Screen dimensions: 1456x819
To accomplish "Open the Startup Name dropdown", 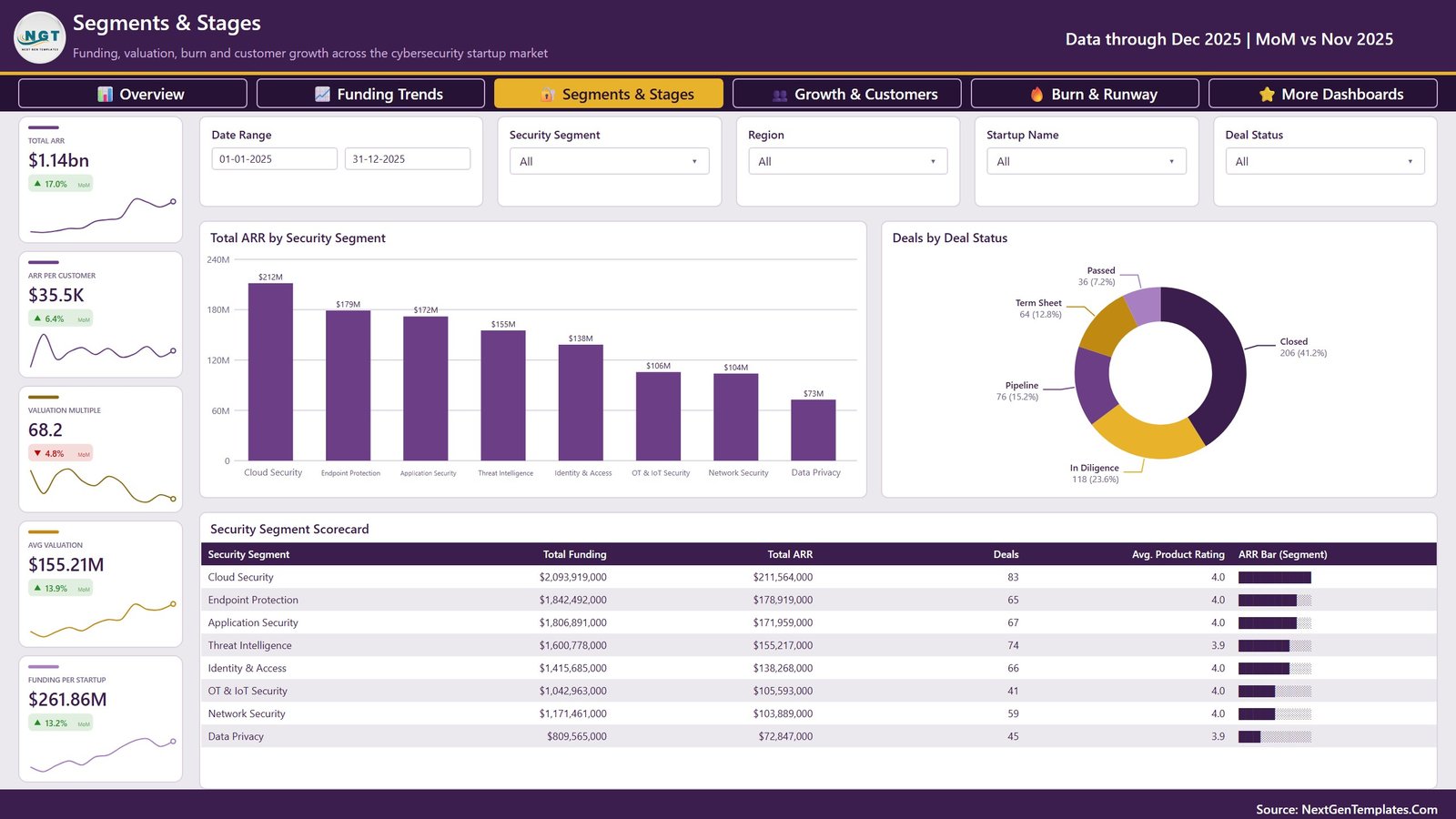I will coord(1086,161).
